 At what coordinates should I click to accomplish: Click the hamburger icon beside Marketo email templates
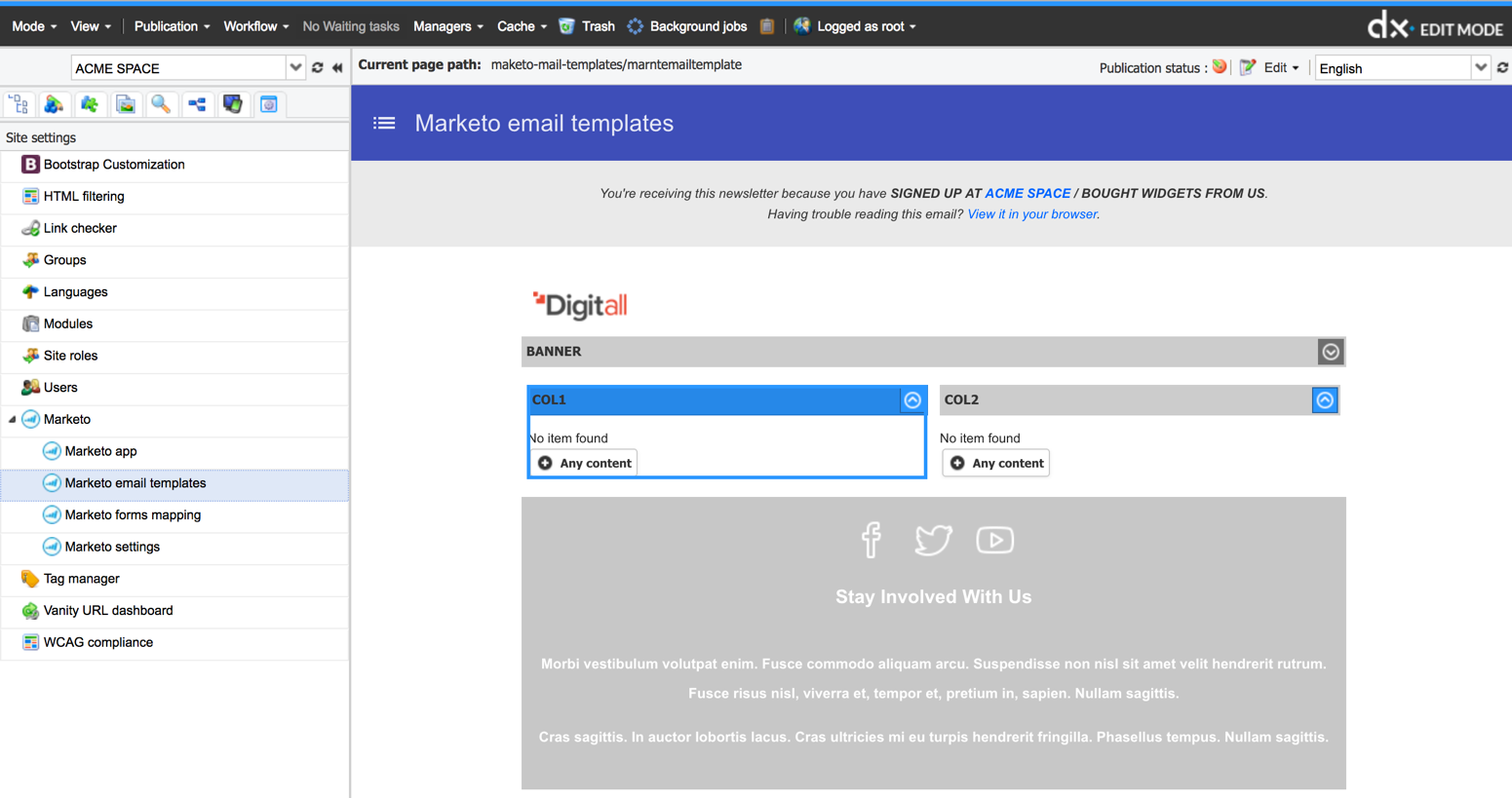384,123
